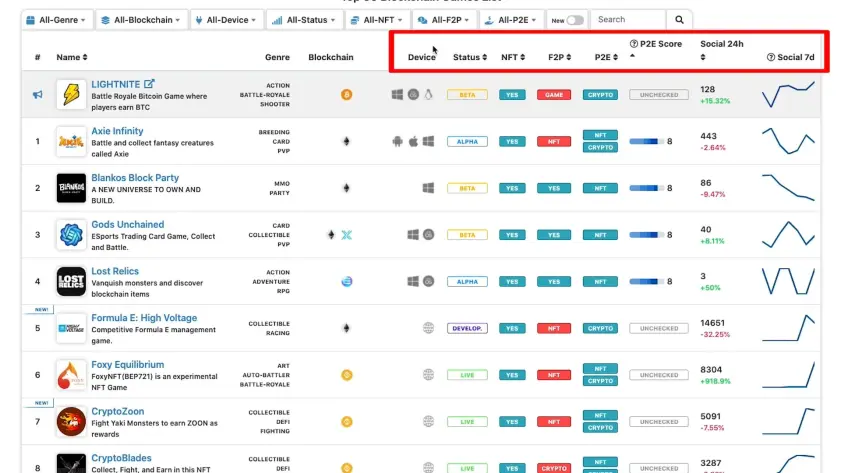Click the Social 7d sparkline for Lost Relics
Screen dimensions: 841x473
point(788,281)
